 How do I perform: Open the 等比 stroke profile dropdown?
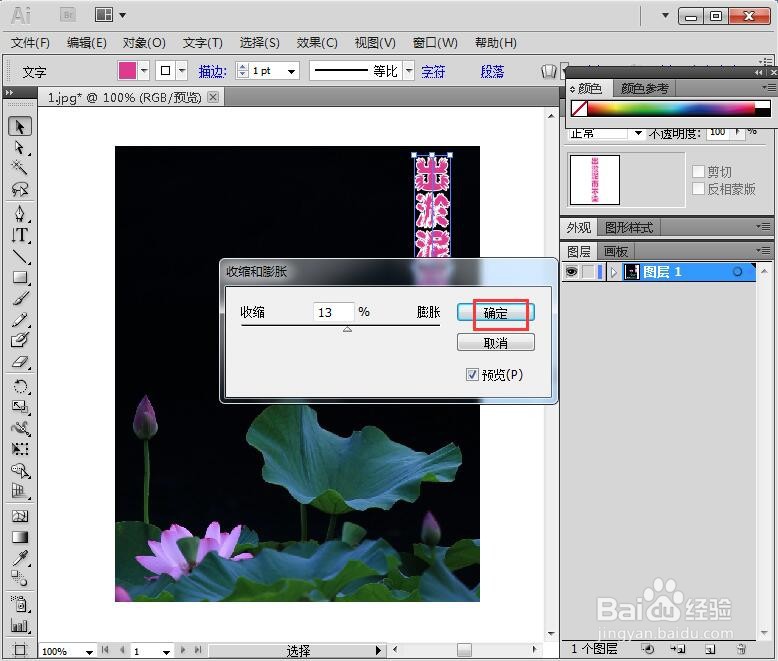click(408, 71)
